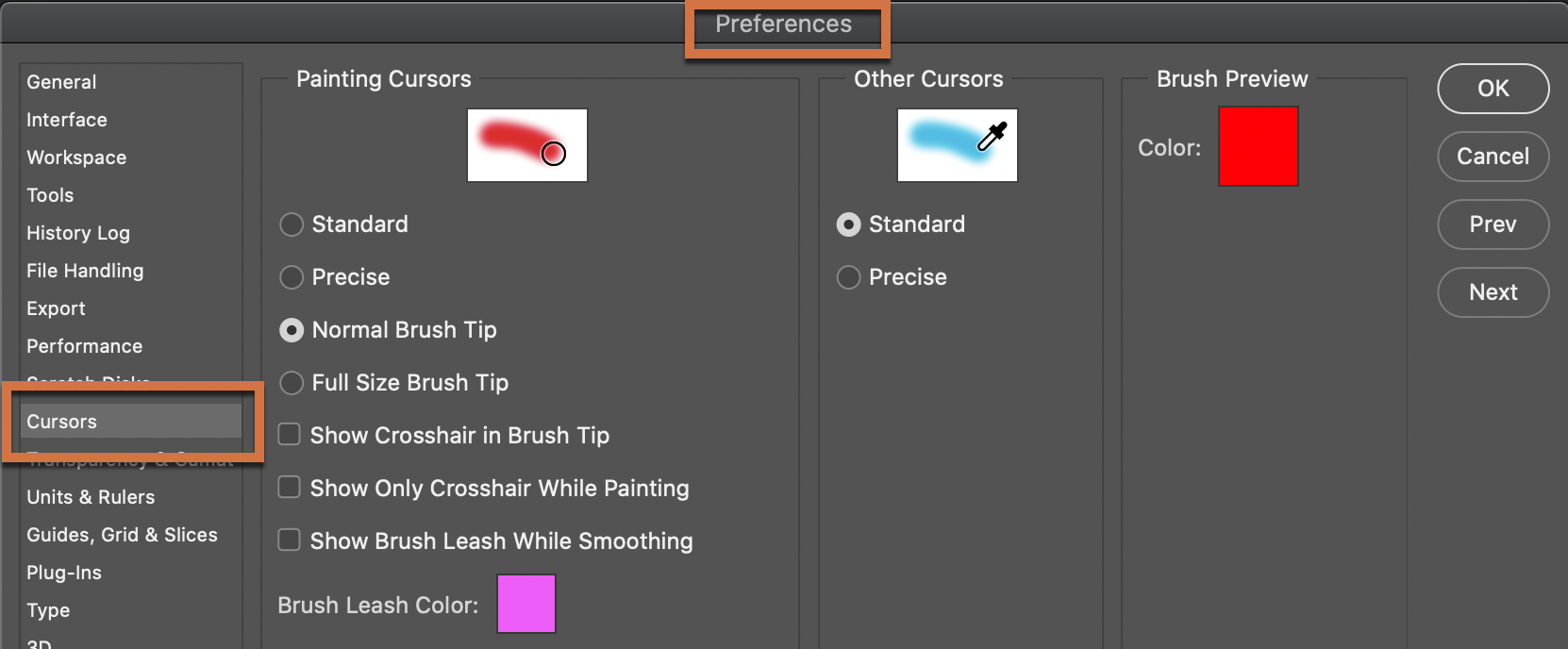Enable Show Brush Leash While Smoothing
This screenshot has height=649, width=1568.
tap(288, 541)
